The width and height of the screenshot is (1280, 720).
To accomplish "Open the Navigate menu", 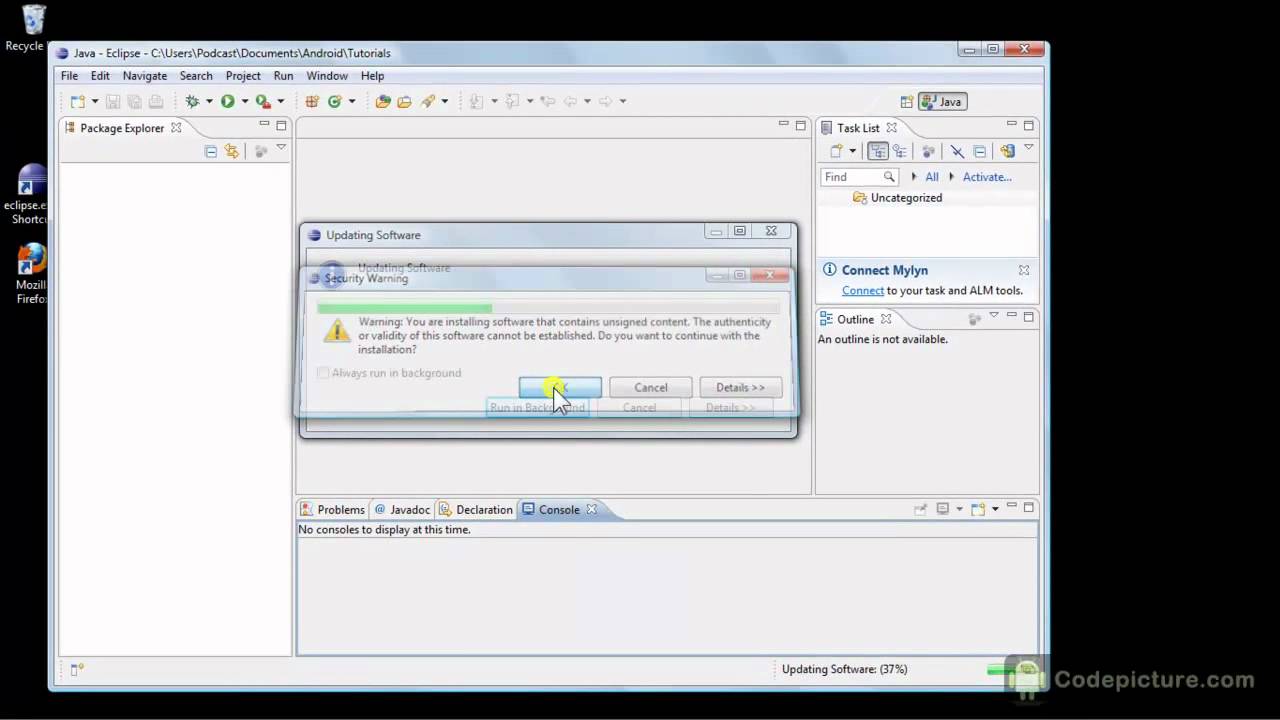I will coord(145,76).
